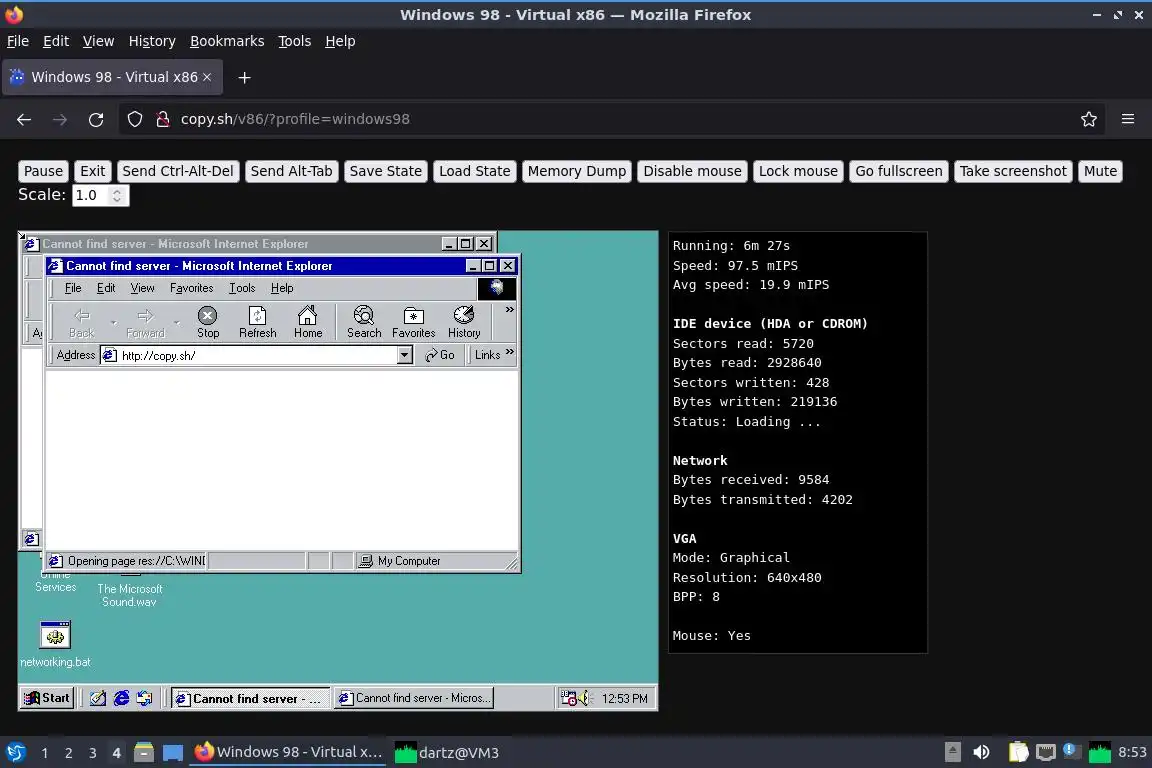Click the Back arrow in Internet Explorer
This screenshot has height=768, width=1152.
coord(82,323)
